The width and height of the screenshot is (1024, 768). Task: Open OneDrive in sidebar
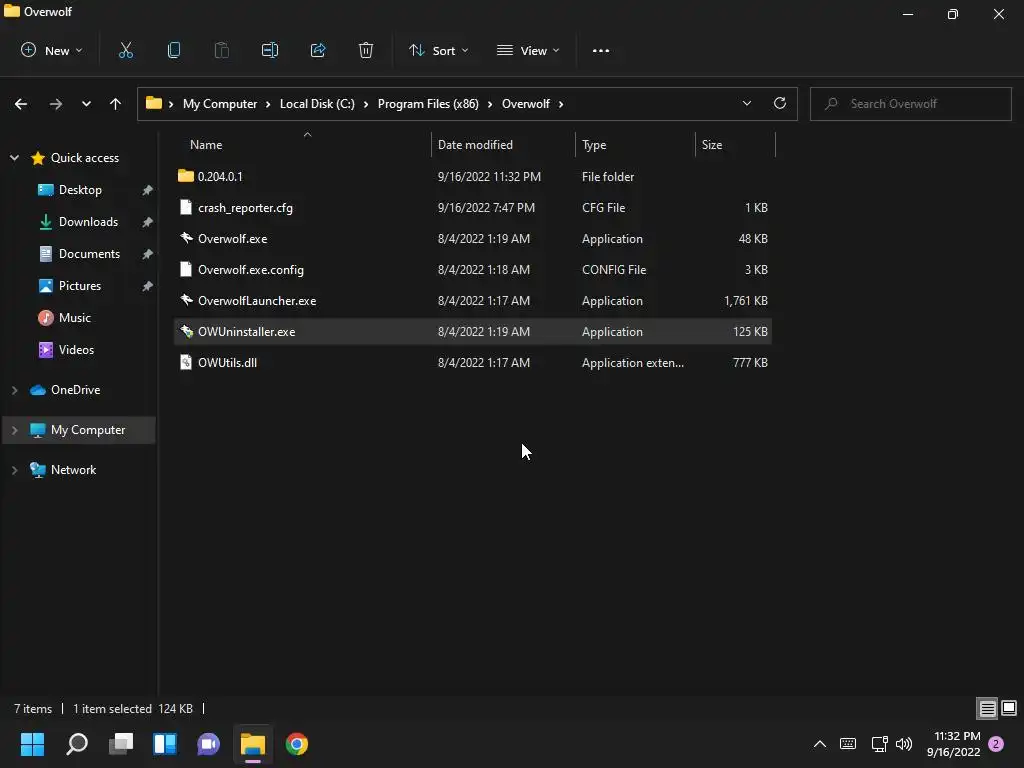tap(75, 390)
